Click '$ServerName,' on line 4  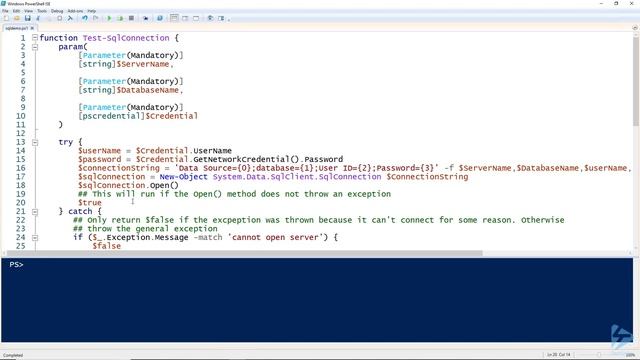point(145,64)
